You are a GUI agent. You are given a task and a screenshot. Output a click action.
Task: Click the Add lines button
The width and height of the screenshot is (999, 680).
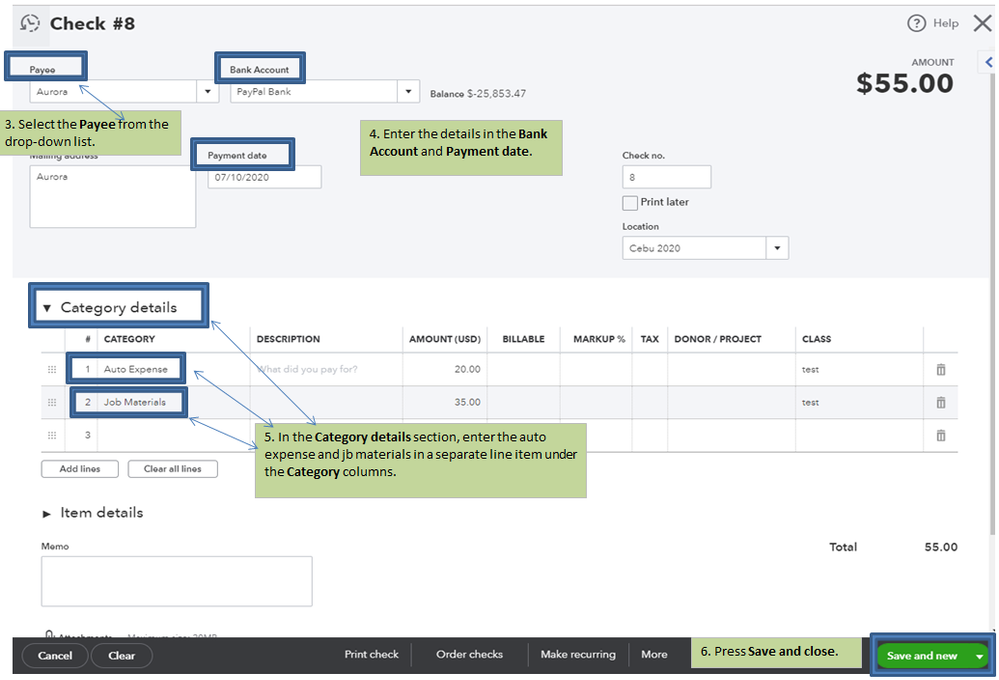[79, 469]
